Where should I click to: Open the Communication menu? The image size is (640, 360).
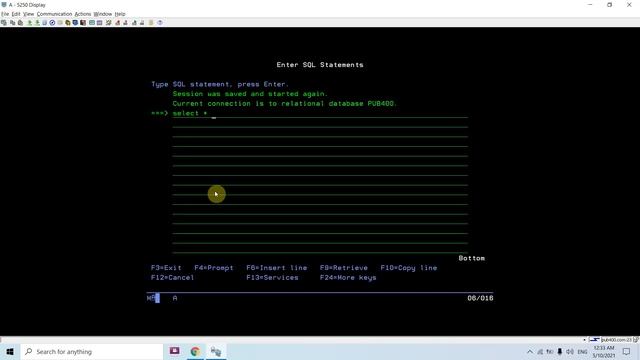point(54,14)
